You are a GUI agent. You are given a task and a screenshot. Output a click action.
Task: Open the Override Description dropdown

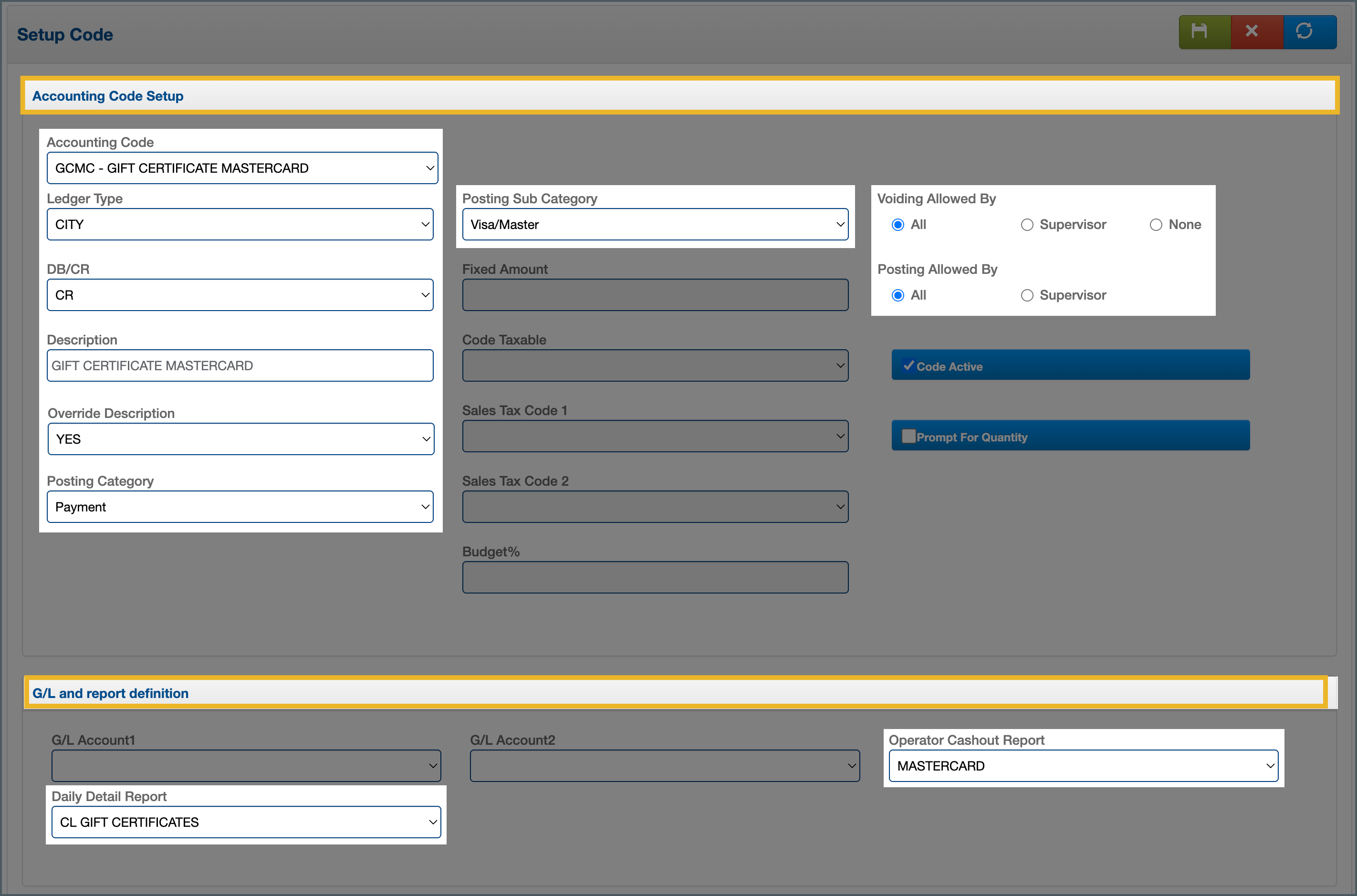(x=240, y=439)
